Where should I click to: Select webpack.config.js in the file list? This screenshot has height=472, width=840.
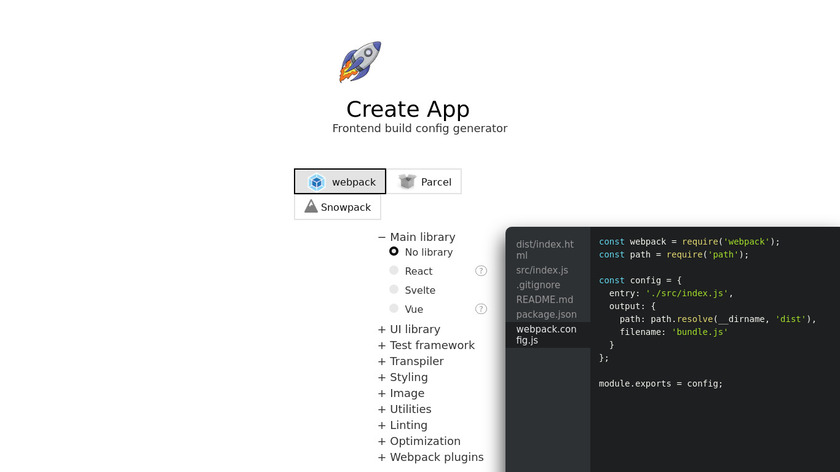[x=548, y=334]
